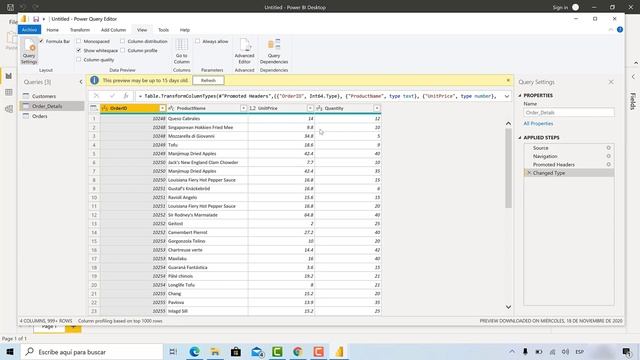The image size is (640, 360).
Task: Click the data grid vertical scrollbar thumb
Action: 508,168
